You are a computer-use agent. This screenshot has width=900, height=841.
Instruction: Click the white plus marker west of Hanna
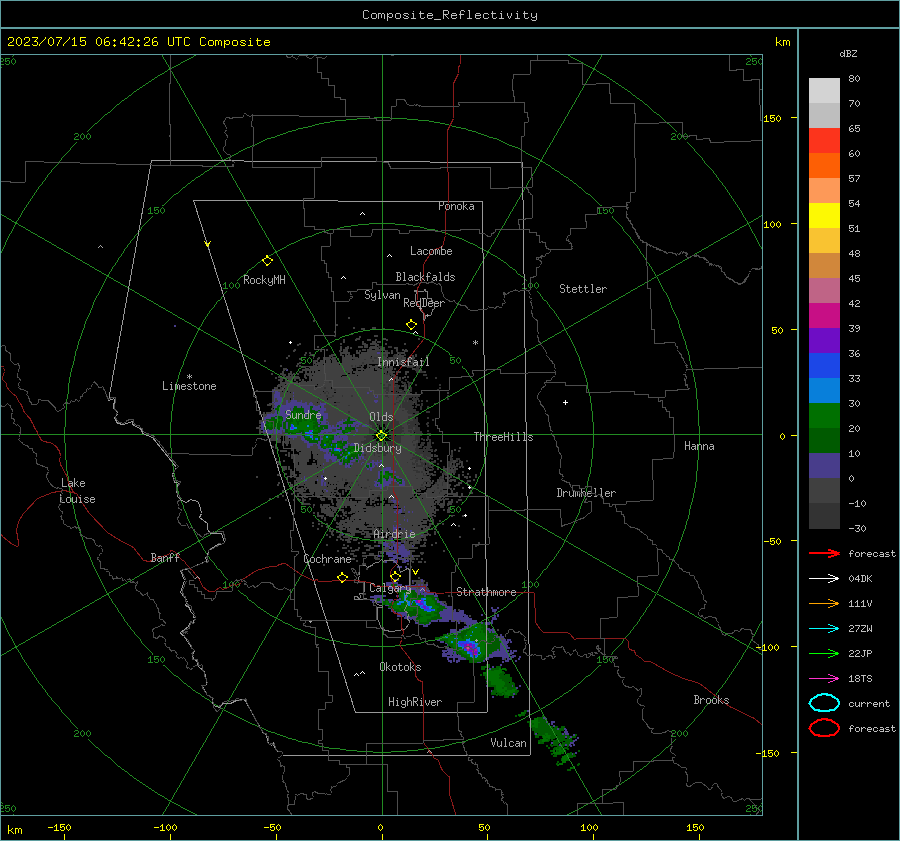point(565,402)
